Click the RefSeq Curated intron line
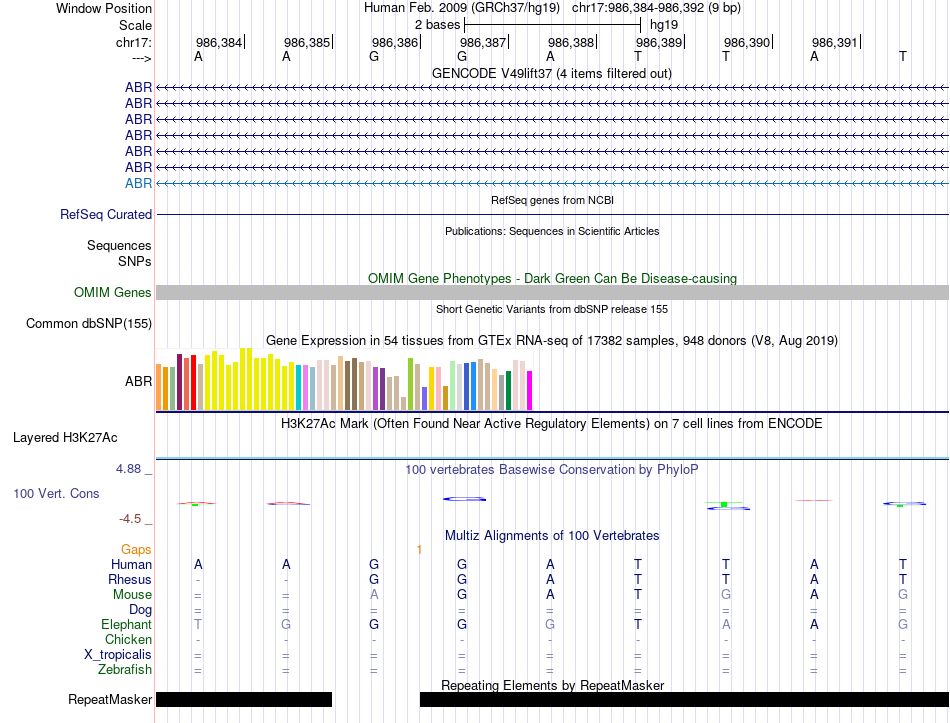Image resolution: width=950 pixels, height=723 pixels. click(552, 215)
